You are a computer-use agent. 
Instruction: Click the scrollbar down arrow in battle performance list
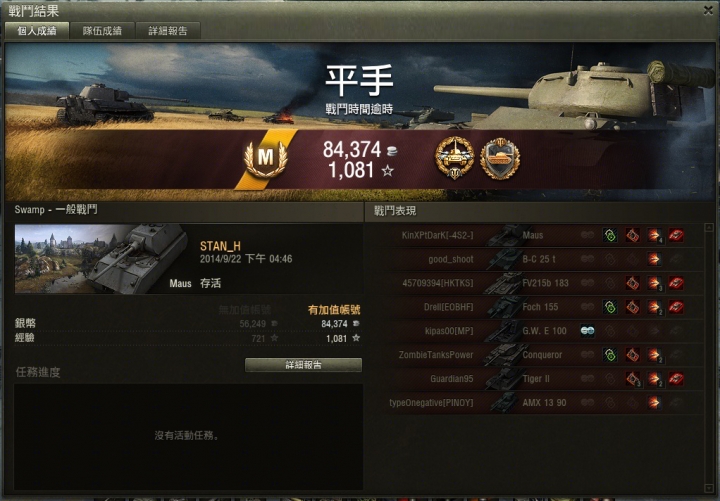[709, 489]
